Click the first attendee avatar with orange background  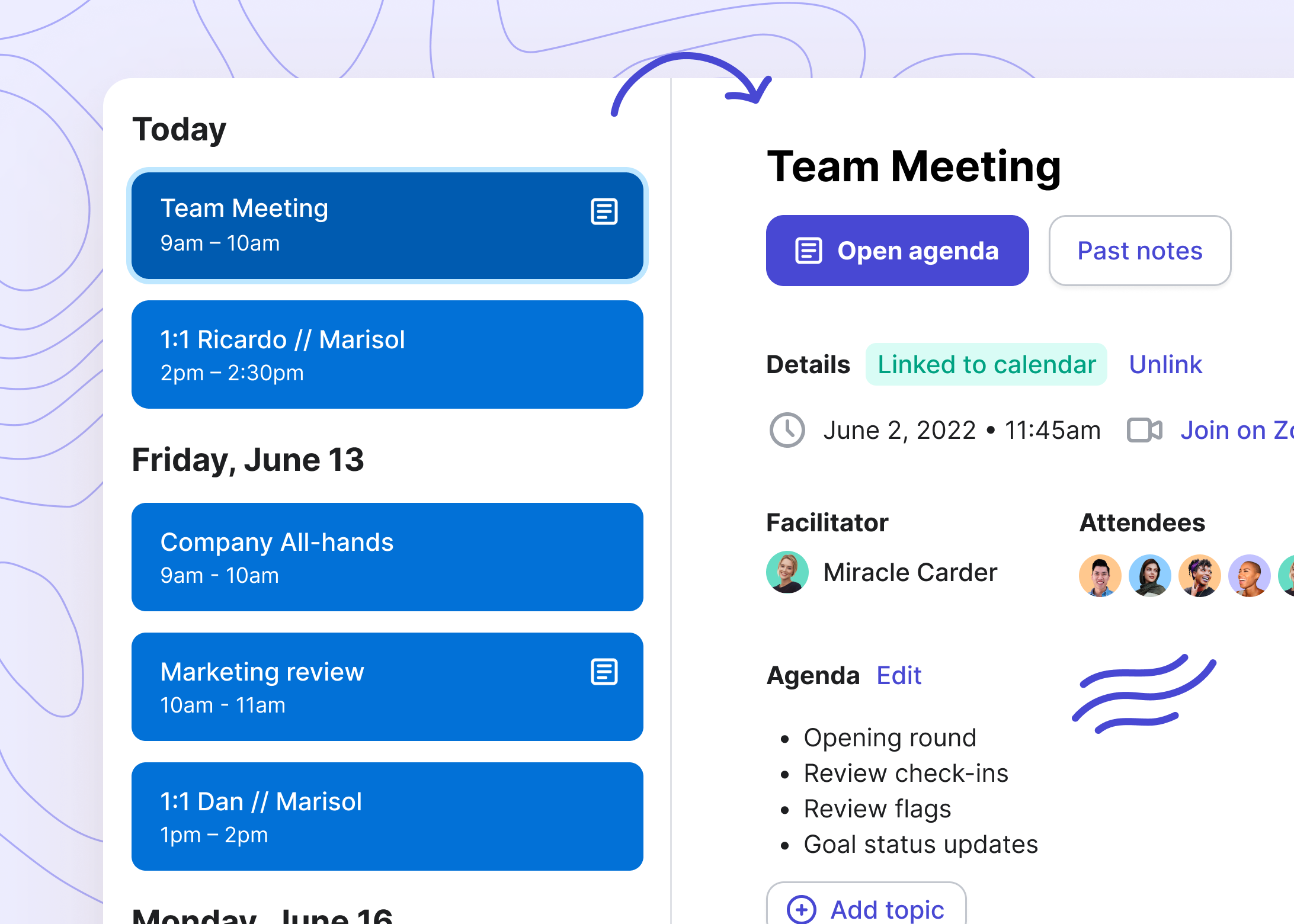(1100, 575)
